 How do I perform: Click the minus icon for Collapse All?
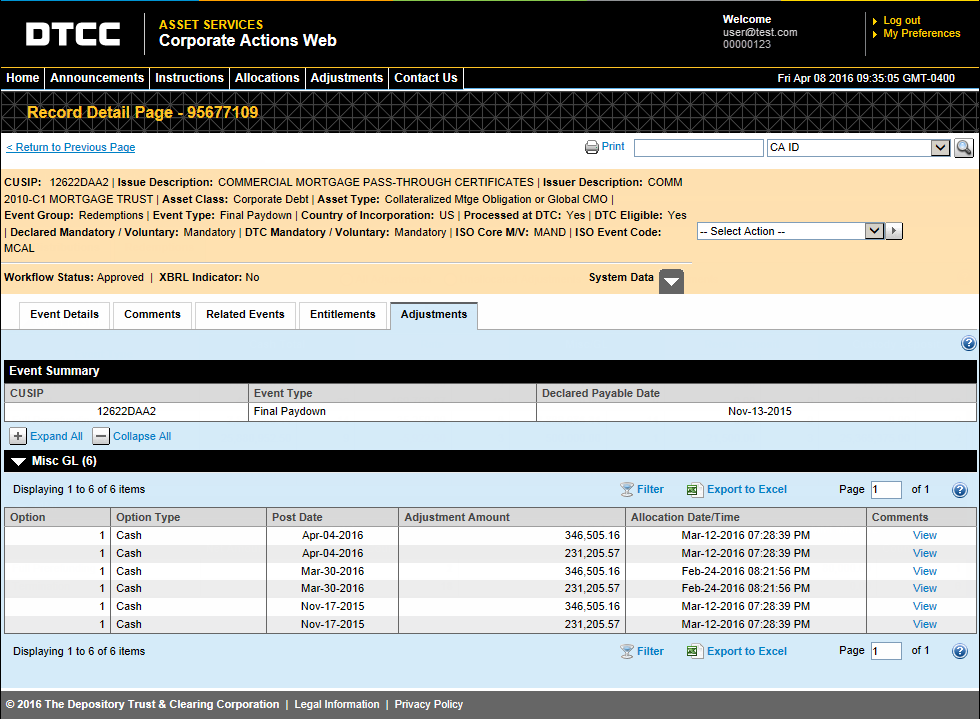[101, 436]
